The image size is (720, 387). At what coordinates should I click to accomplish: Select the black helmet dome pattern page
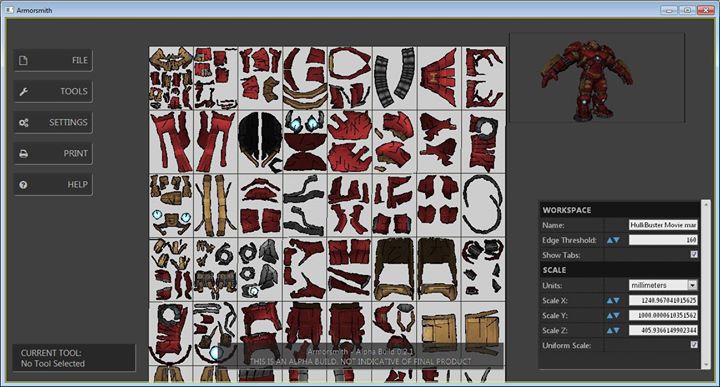coord(260,142)
